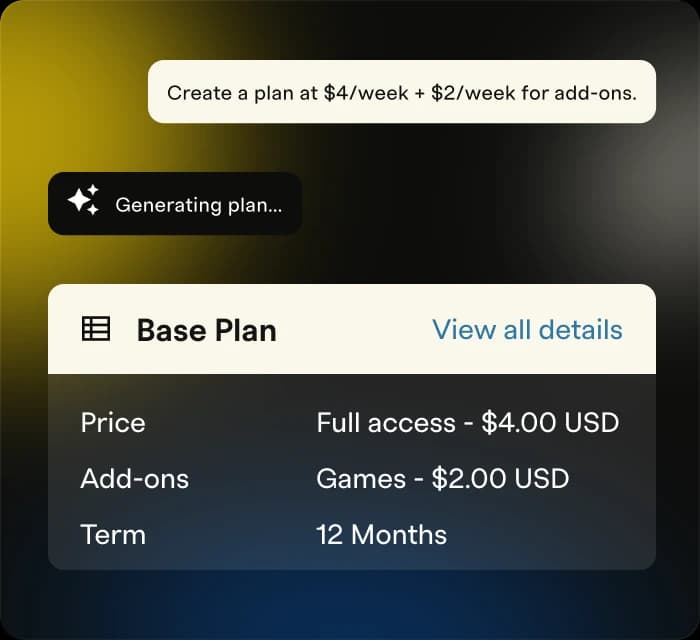This screenshot has width=700, height=640.
Task: Click the $2.00 USD add-on amount
Action: point(500,478)
